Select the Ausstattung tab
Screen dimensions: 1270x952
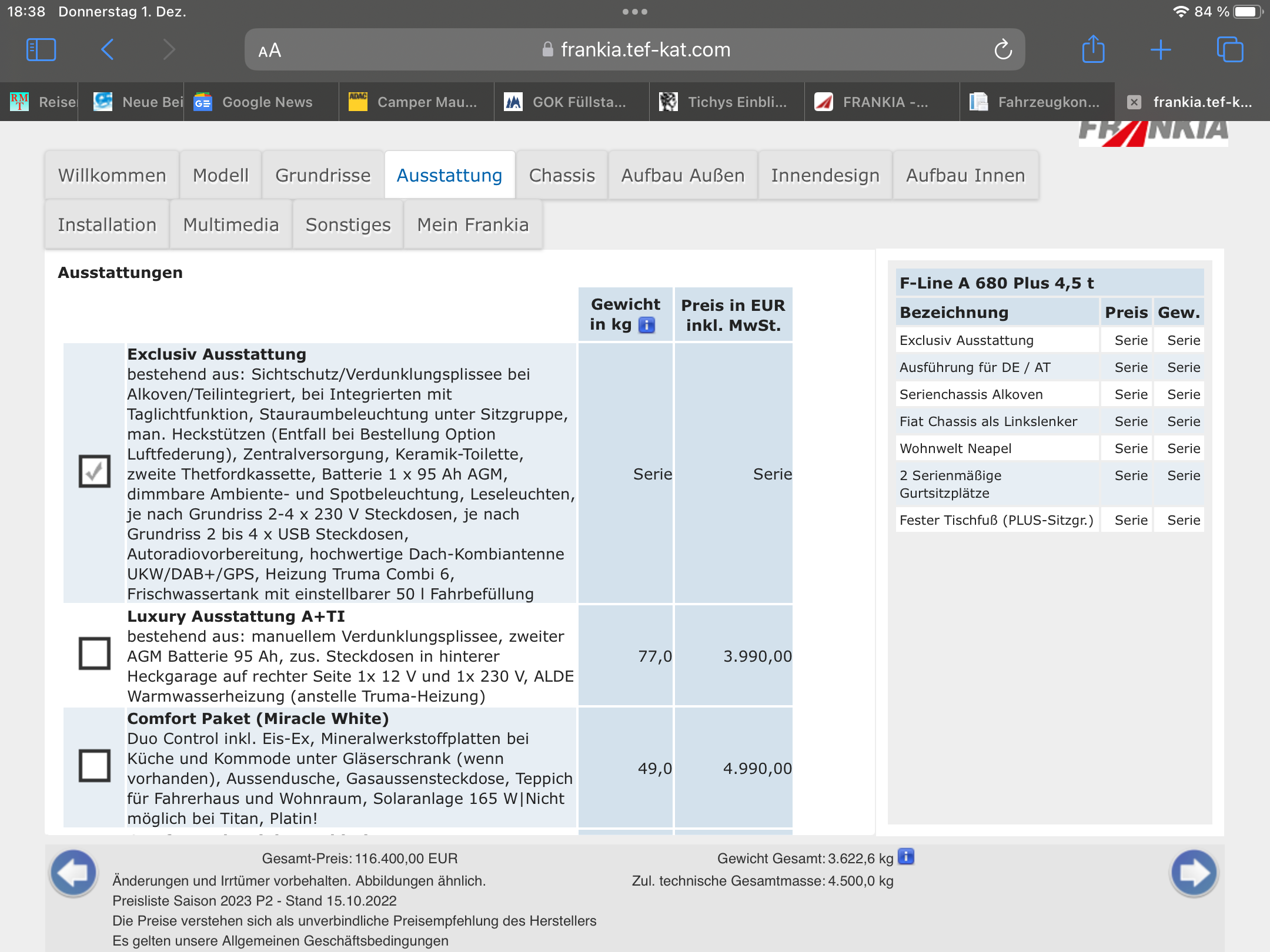[450, 175]
